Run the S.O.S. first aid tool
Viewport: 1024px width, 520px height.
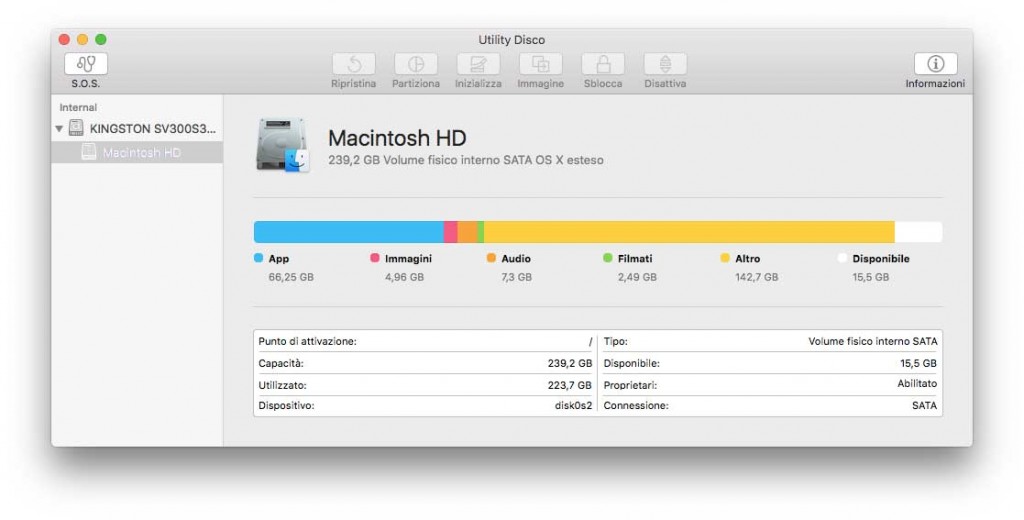click(86, 64)
